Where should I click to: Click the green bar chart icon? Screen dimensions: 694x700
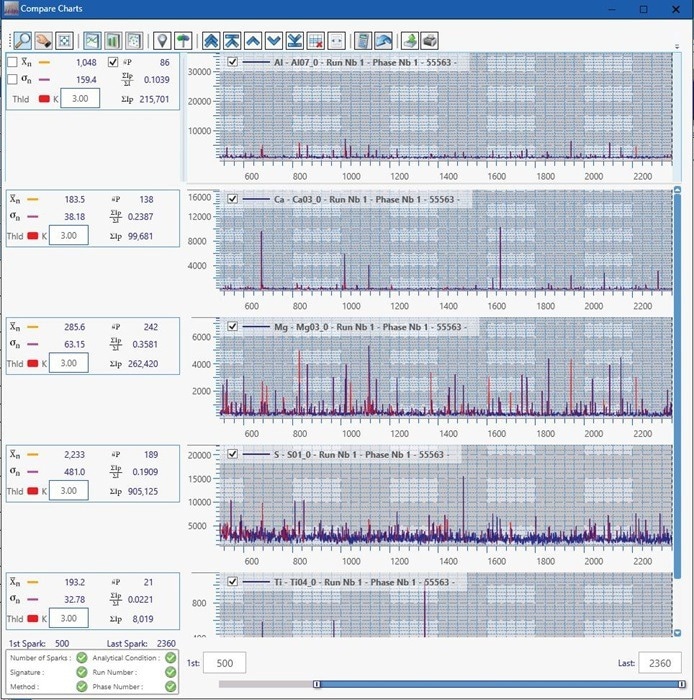pos(112,41)
